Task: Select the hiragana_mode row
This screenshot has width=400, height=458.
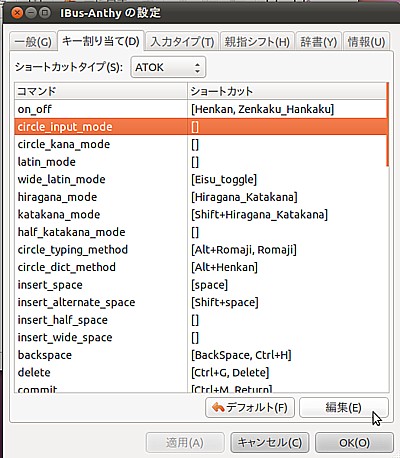Action: [x=200, y=197]
